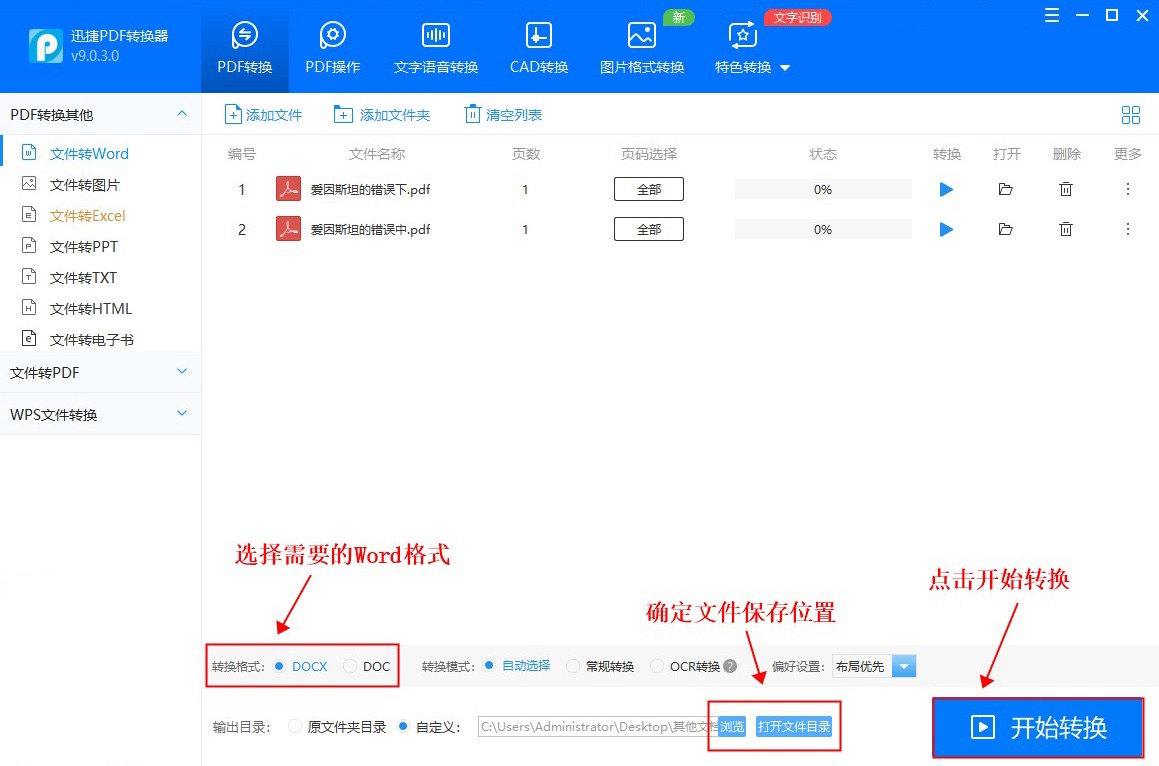Image resolution: width=1159 pixels, height=766 pixels.
Task: Start converting 爱因斯坦的错误下.pdf with play button
Action: click(x=945, y=189)
